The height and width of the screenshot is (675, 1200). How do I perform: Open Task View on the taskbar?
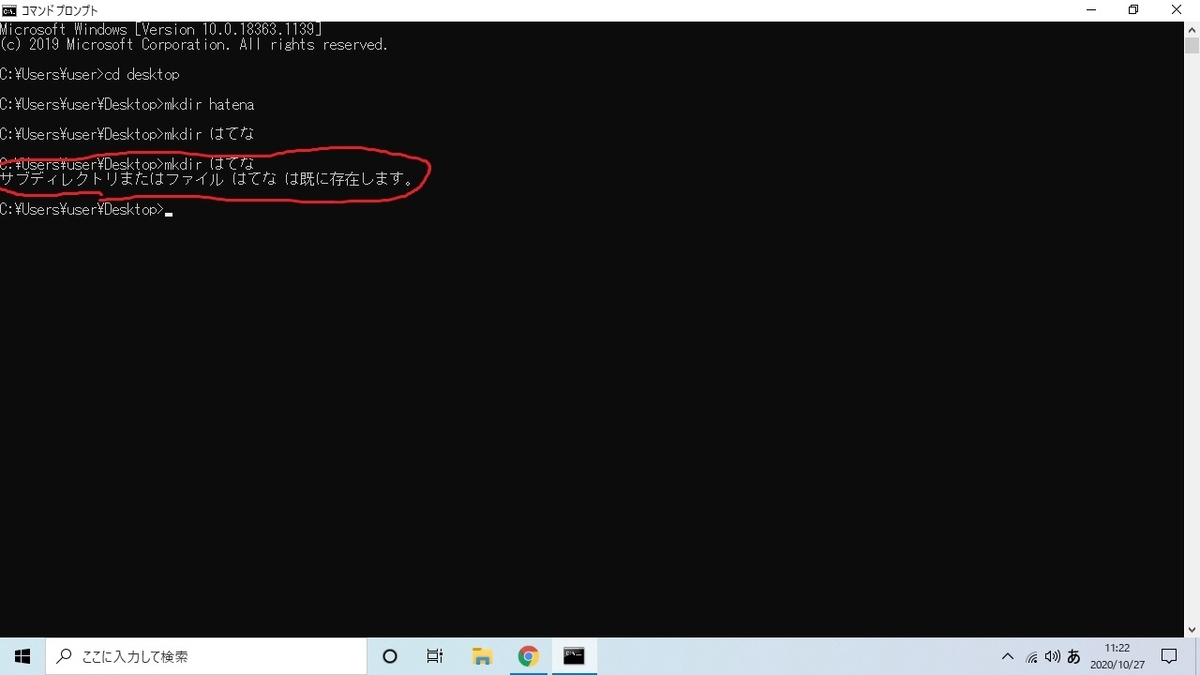[x=435, y=656]
